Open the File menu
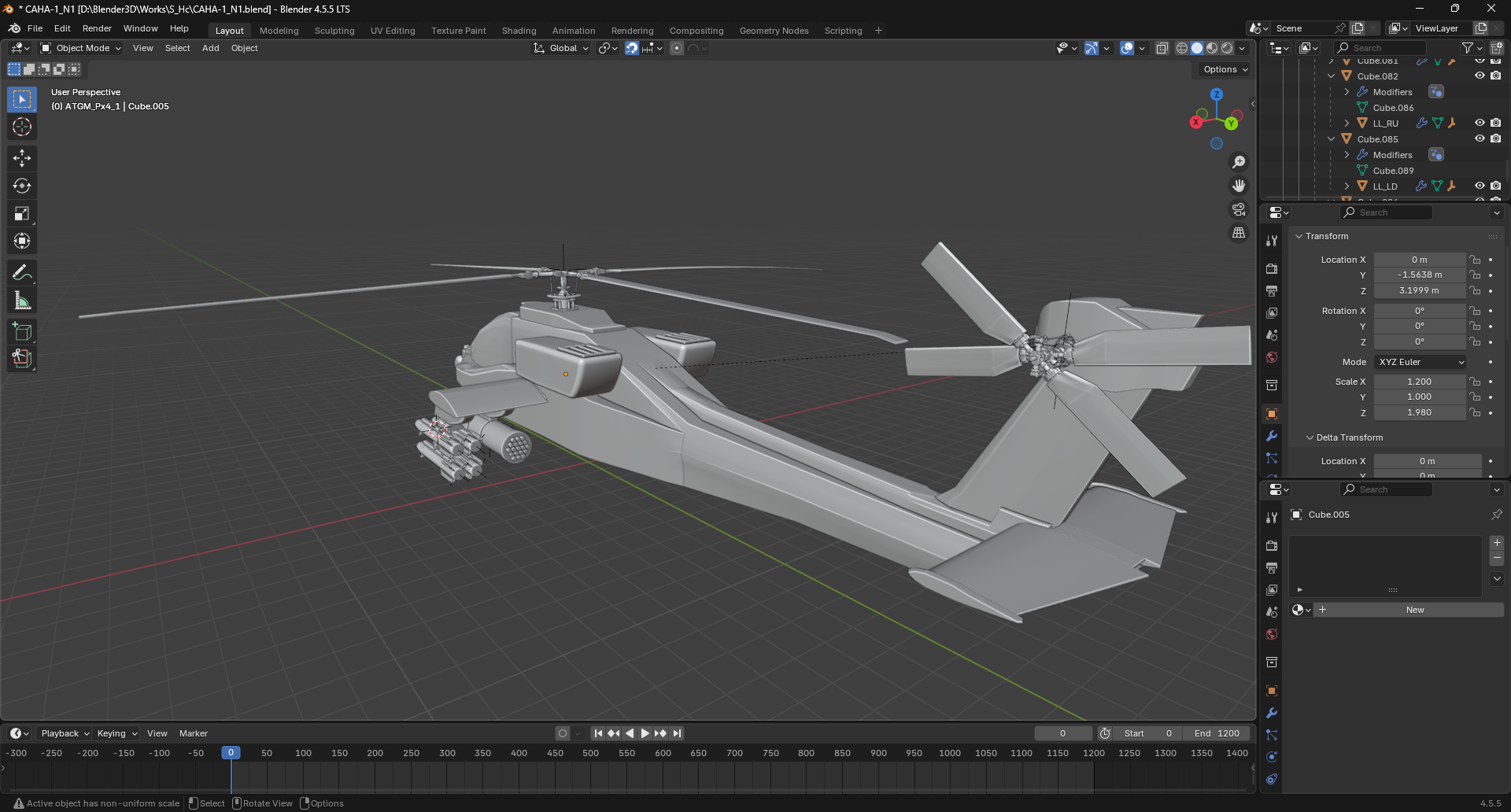Viewport: 1511px width, 812px height. click(35, 28)
